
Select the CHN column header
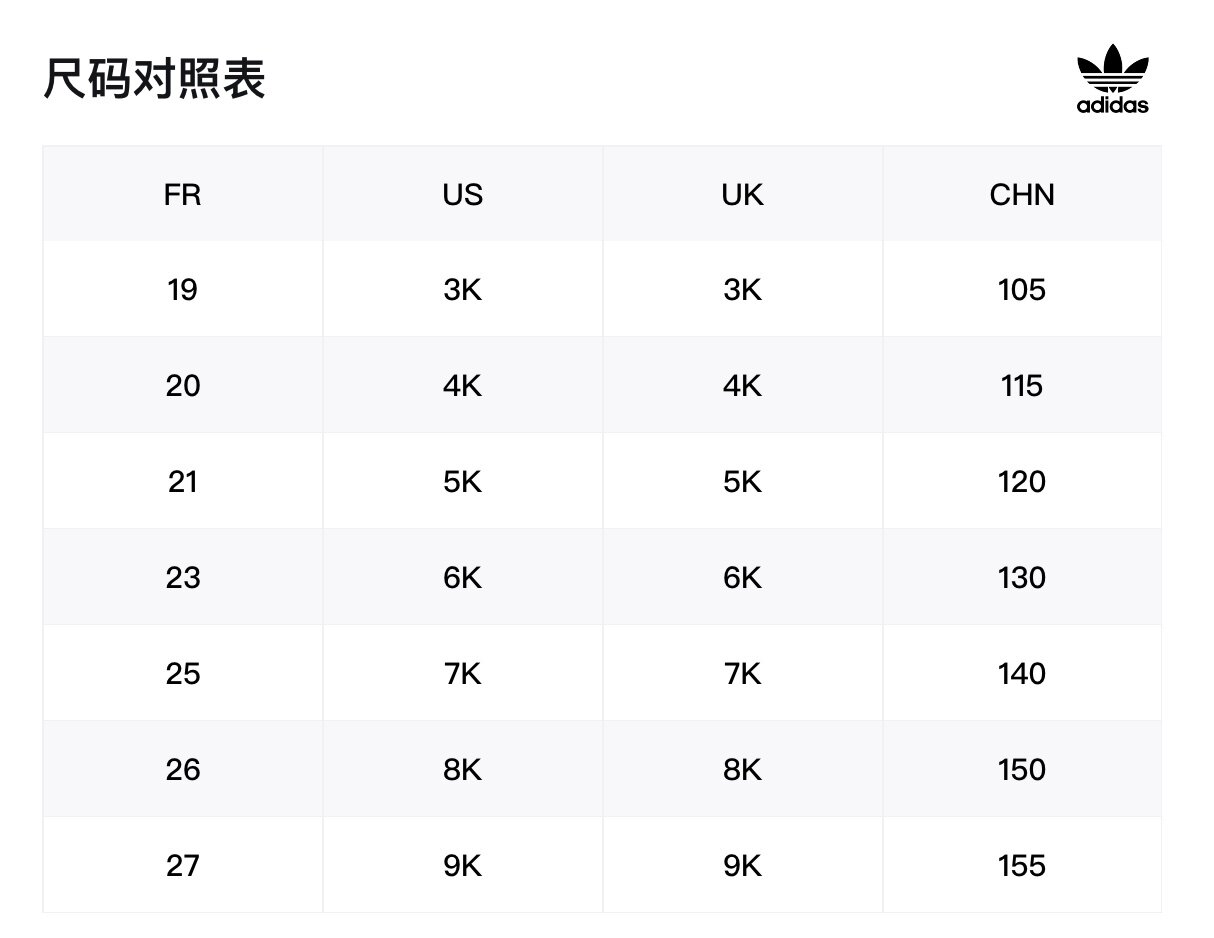point(1022,194)
